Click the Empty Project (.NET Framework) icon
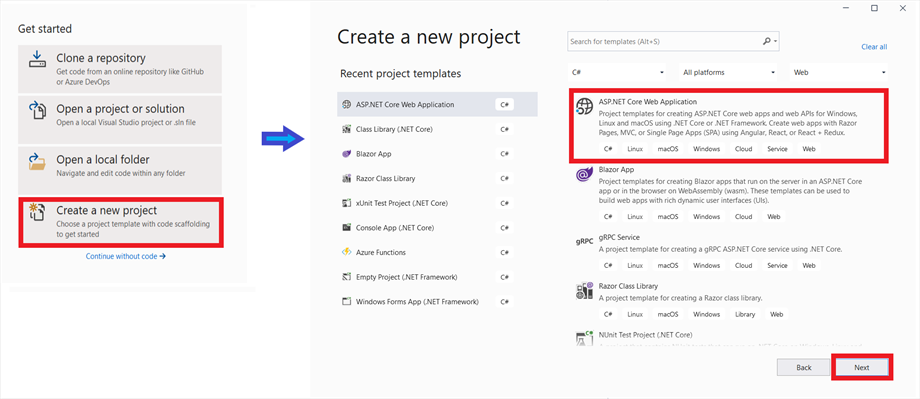 pyautogui.click(x=346, y=277)
